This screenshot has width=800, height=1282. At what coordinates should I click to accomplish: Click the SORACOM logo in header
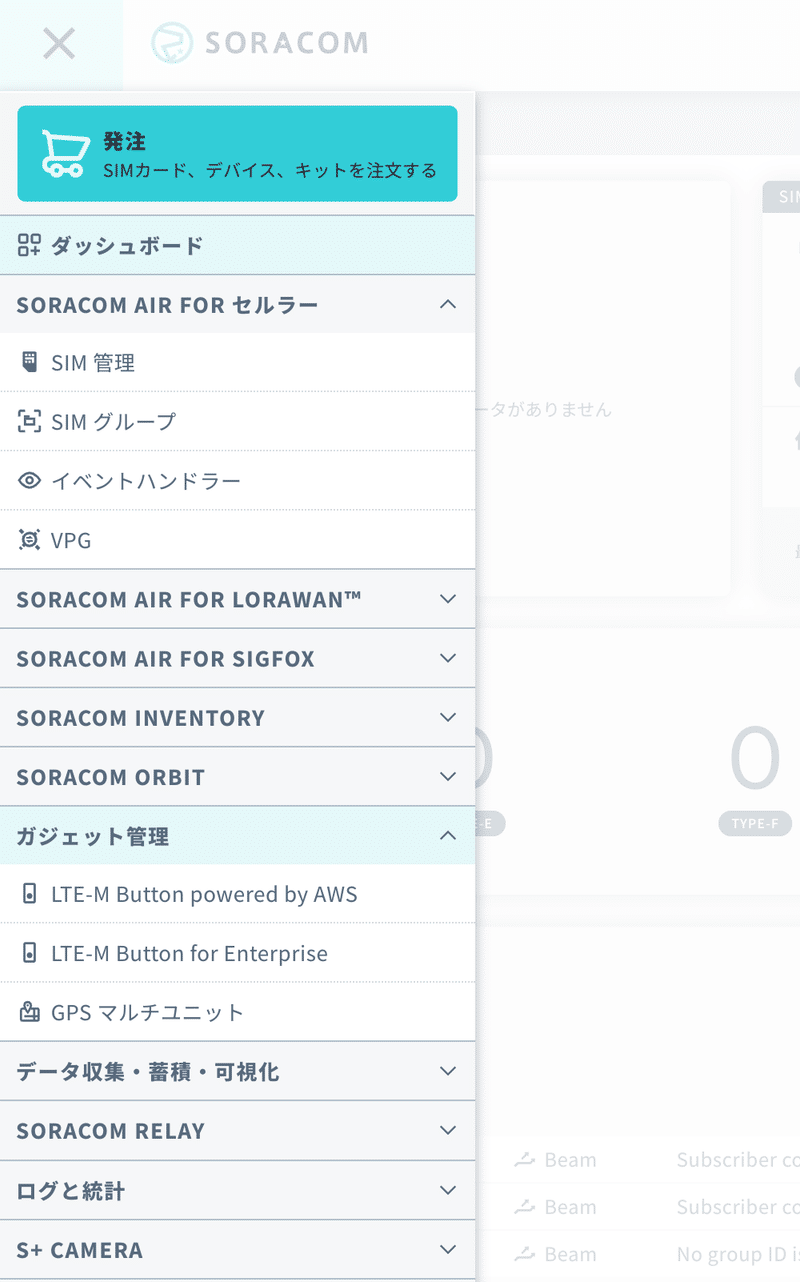[x=260, y=43]
